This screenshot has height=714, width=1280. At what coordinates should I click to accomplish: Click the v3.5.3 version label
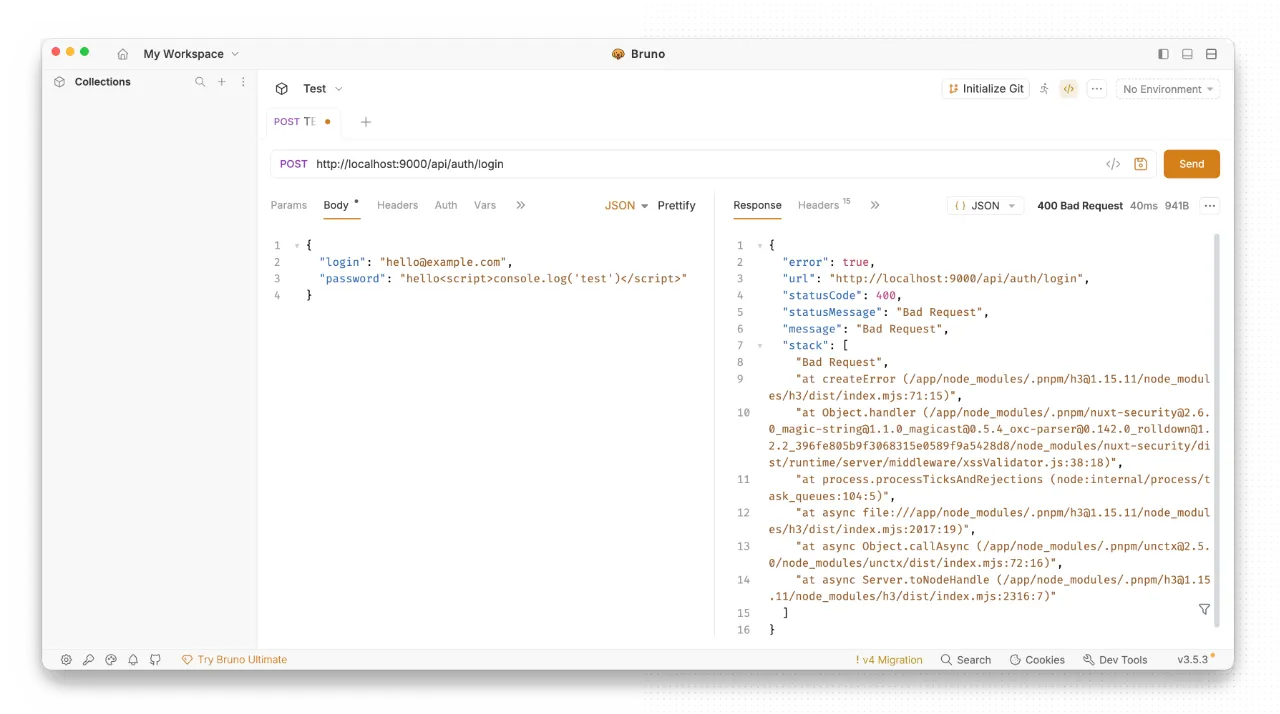pos(1194,660)
